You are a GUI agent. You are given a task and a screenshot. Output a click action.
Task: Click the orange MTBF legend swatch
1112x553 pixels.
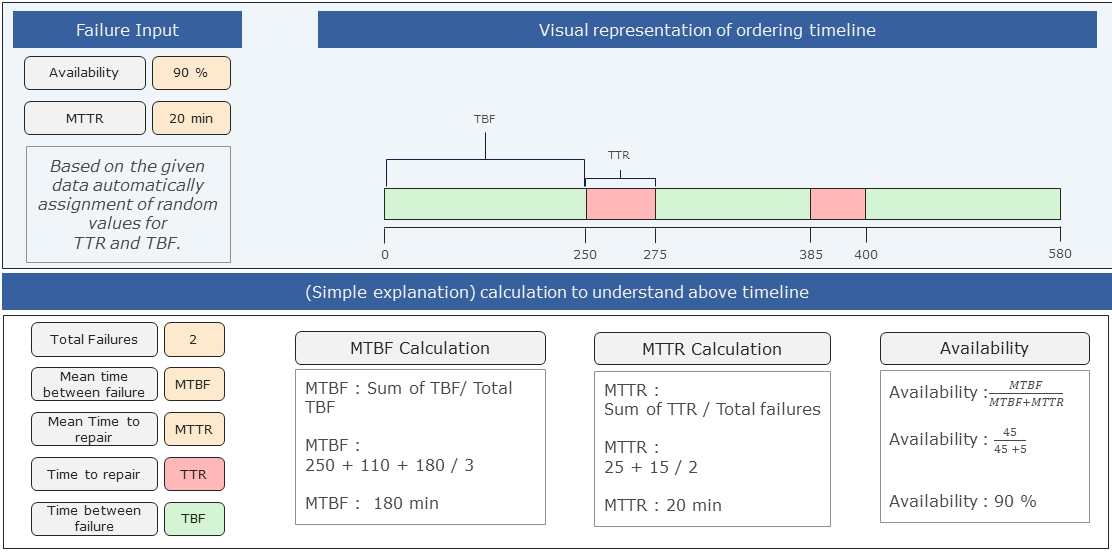194,384
